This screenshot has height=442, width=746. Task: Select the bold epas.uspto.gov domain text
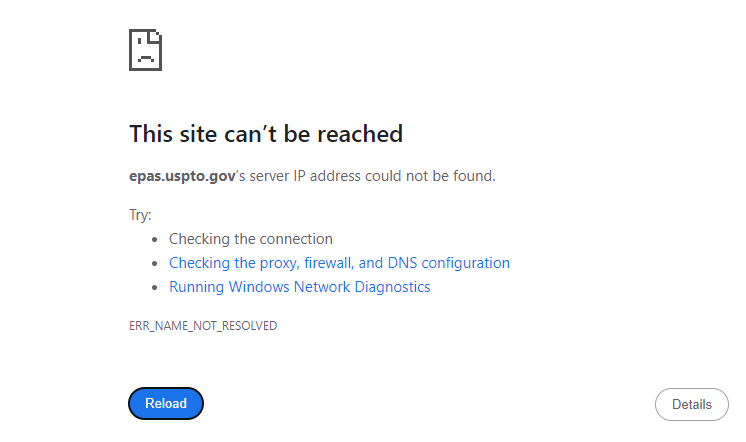(x=182, y=176)
